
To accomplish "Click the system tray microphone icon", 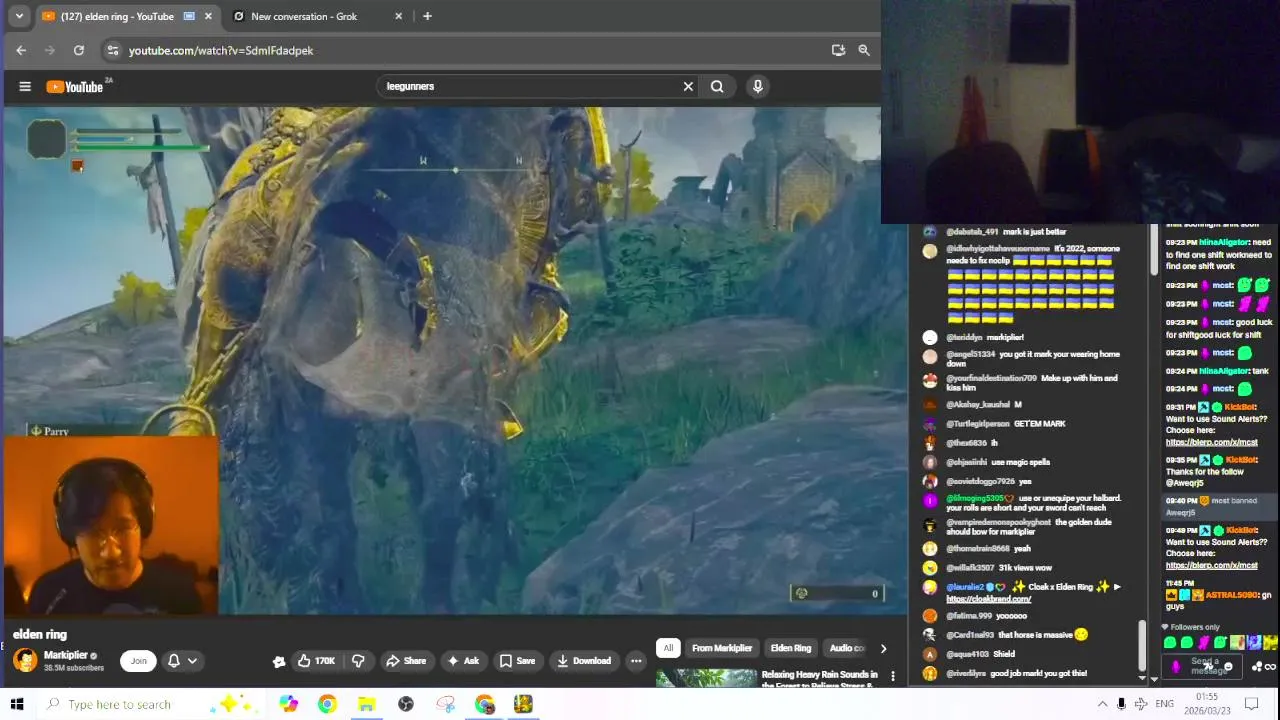I will click(1121, 704).
